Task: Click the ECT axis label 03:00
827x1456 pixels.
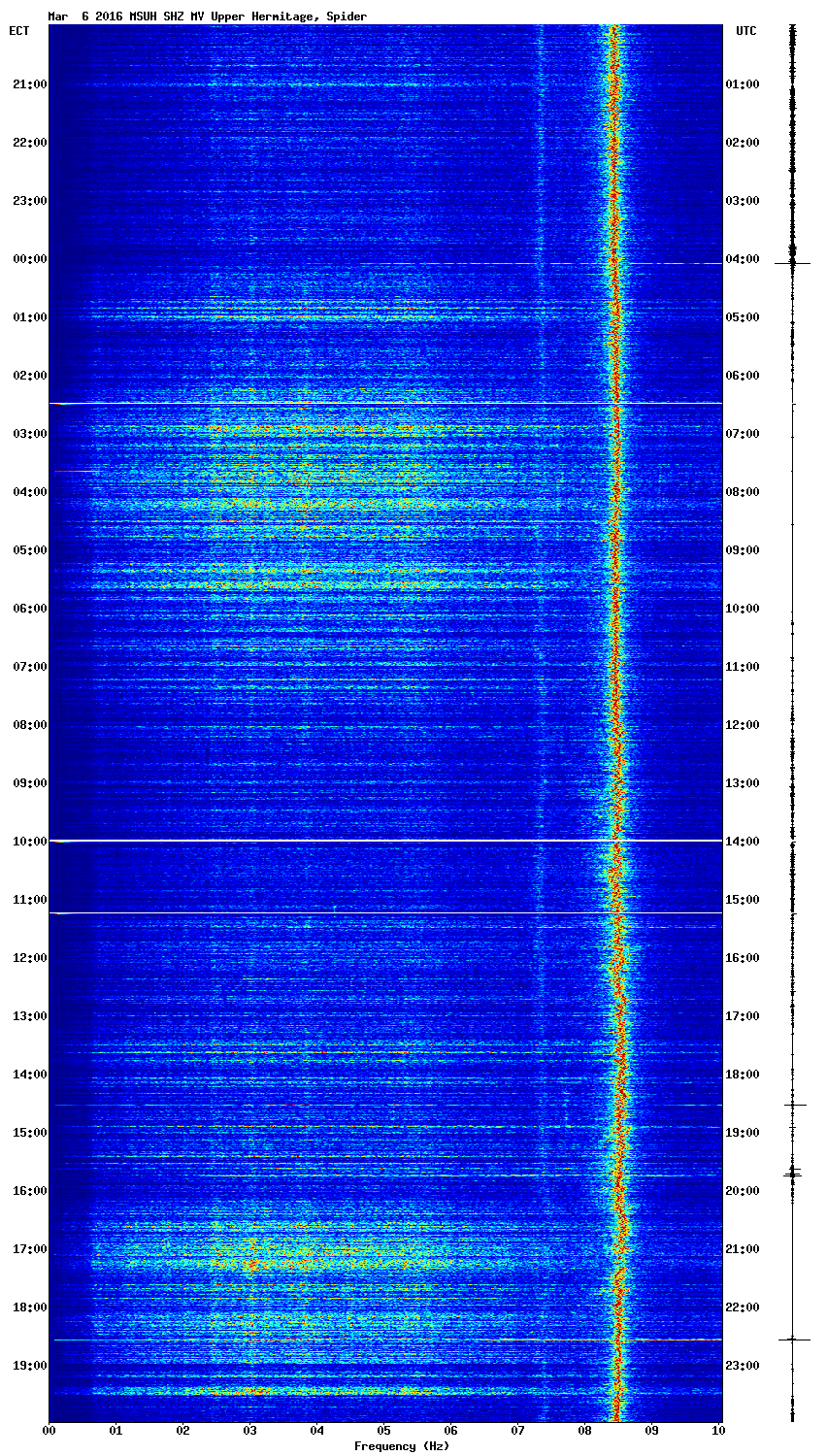Action: click(x=29, y=434)
